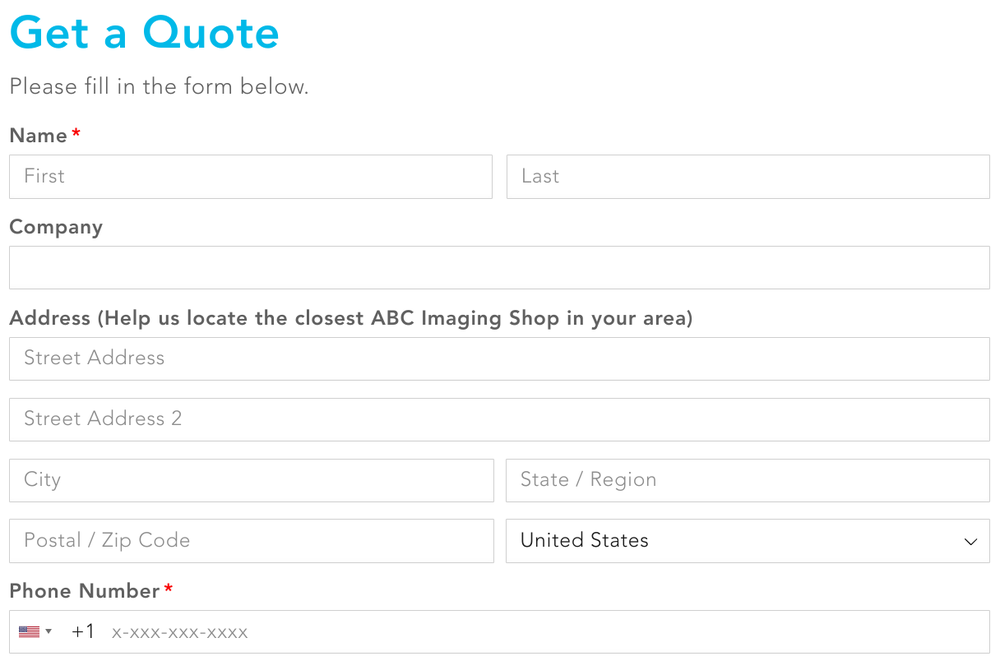This screenshot has width=1000, height=661.
Task: Focus the phone number x-xxx-xxx-xxxx input
Action: point(540,632)
